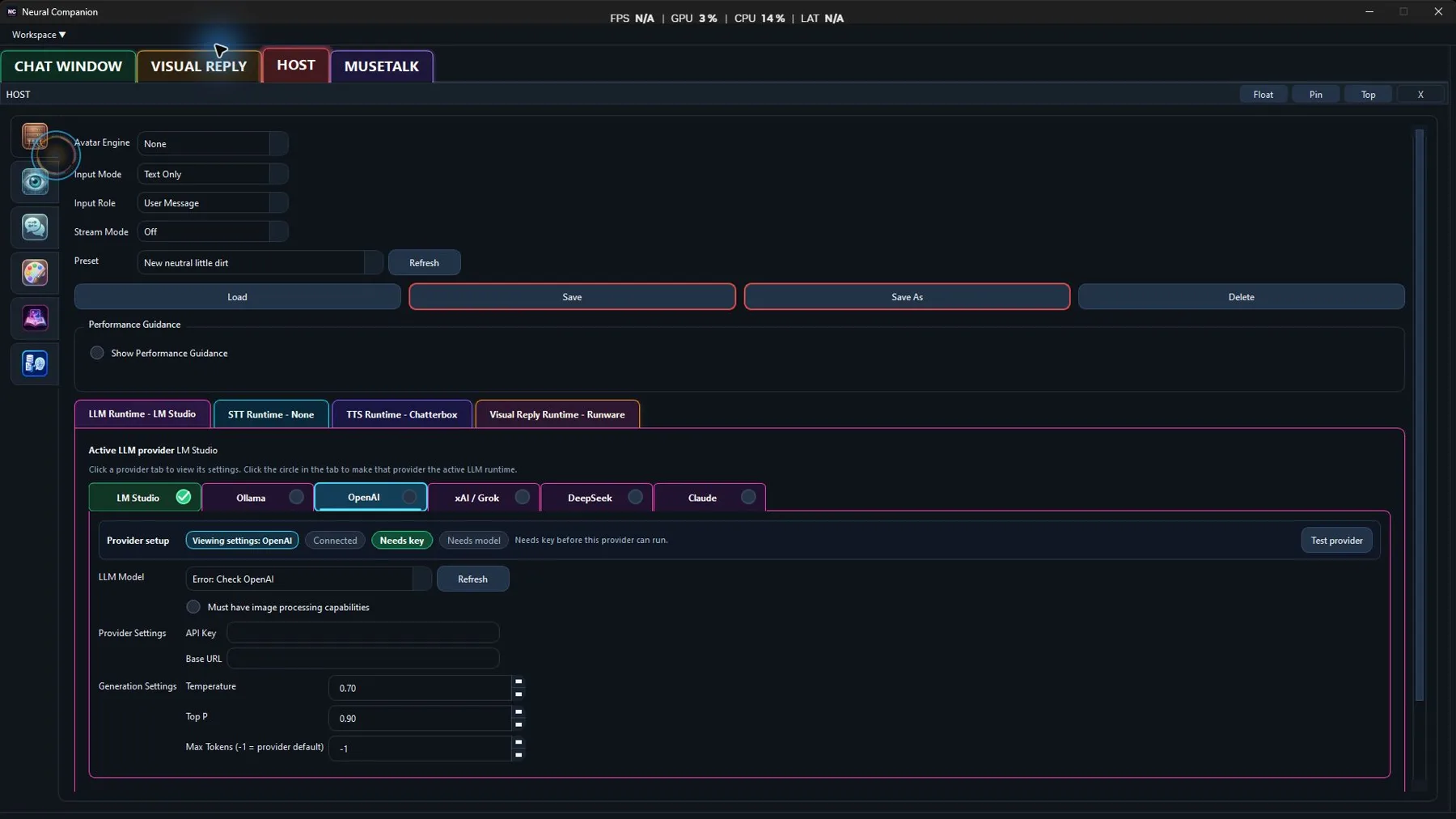Click the Delete preset button
1456x819 pixels.
pyautogui.click(x=1241, y=297)
